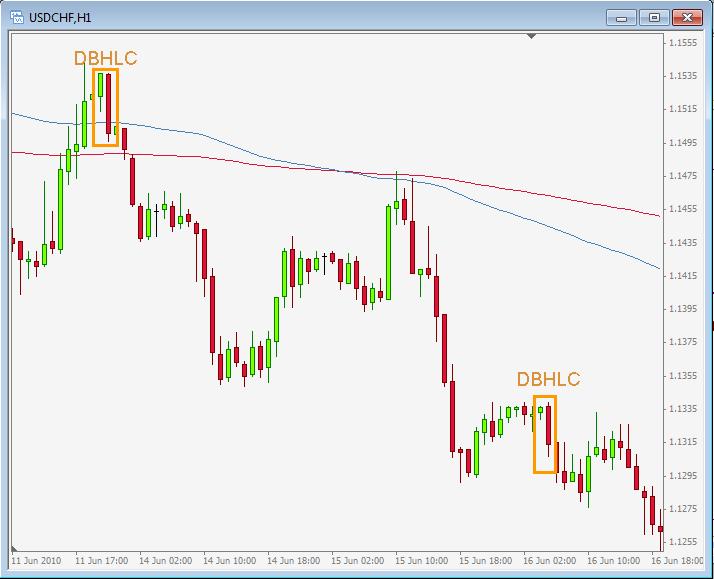Click the 1.1415 price axis label
This screenshot has height=579, width=714.
click(x=683, y=276)
